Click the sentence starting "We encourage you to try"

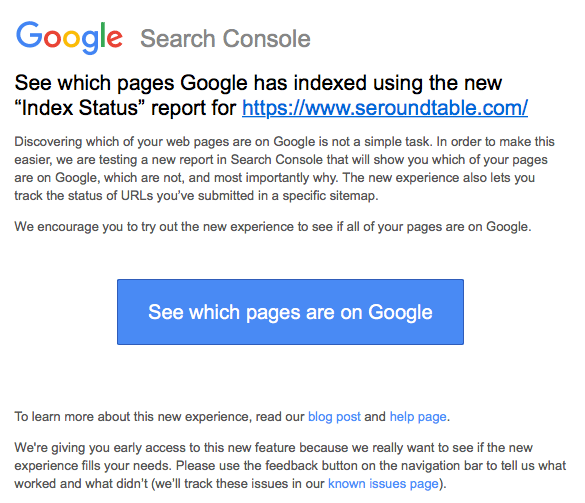[x=273, y=227]
